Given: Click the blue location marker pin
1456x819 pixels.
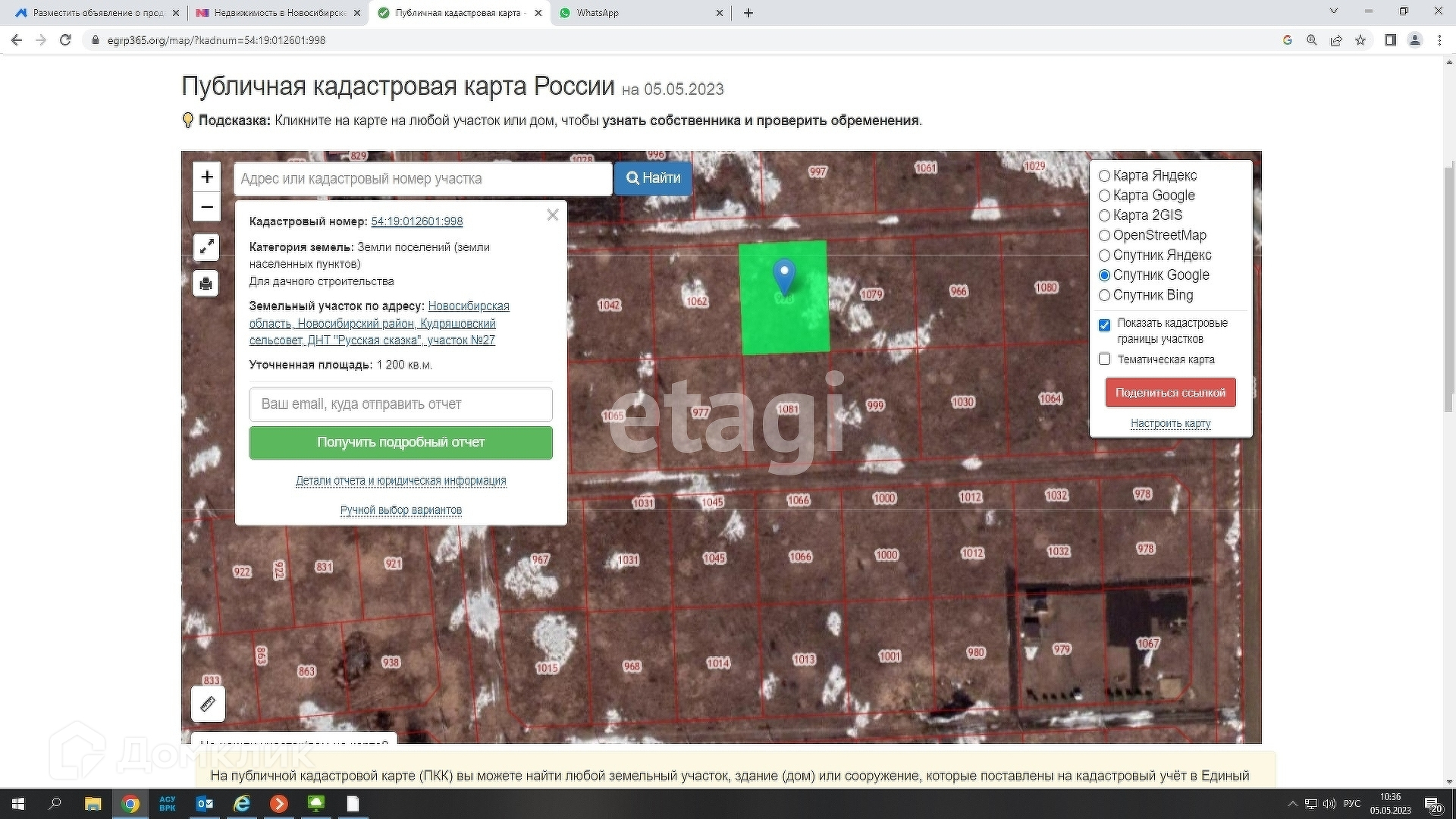Looking at the screenshot, I should click(x=784, y=275).
